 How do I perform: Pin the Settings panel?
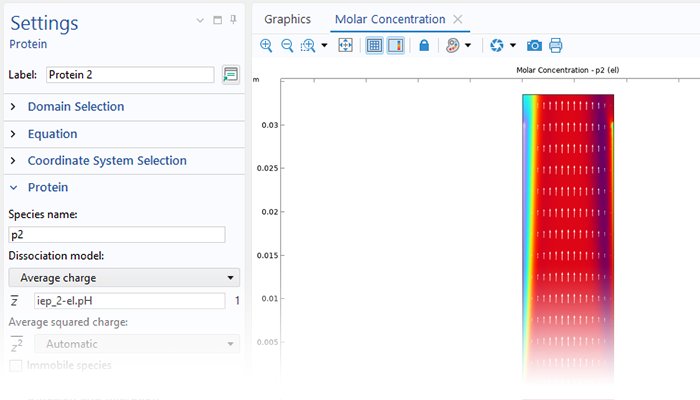tap(233, 20)
